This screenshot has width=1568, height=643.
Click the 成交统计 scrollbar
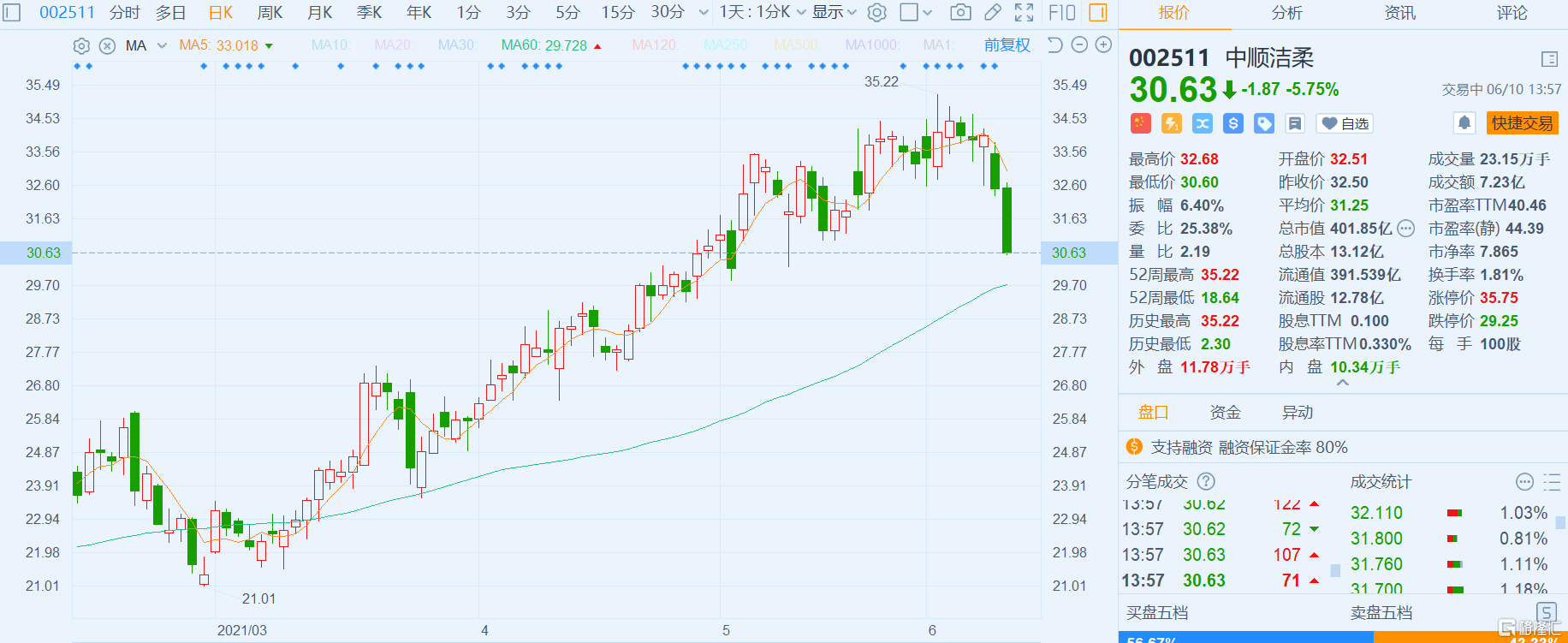pyautogui.click(x=1561, y=522)
